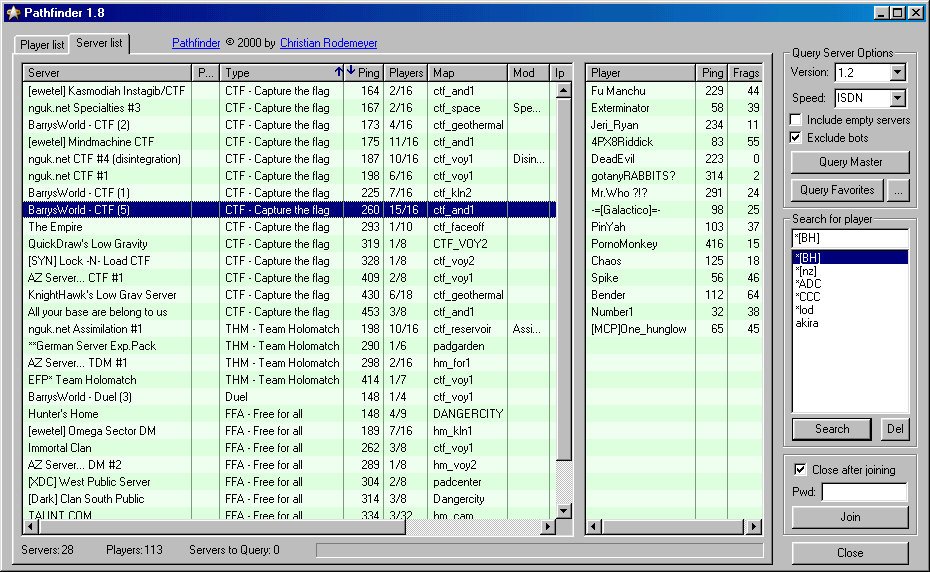
Task: Toggle Close after joining checkbox
Action: (x=800, y=469)
